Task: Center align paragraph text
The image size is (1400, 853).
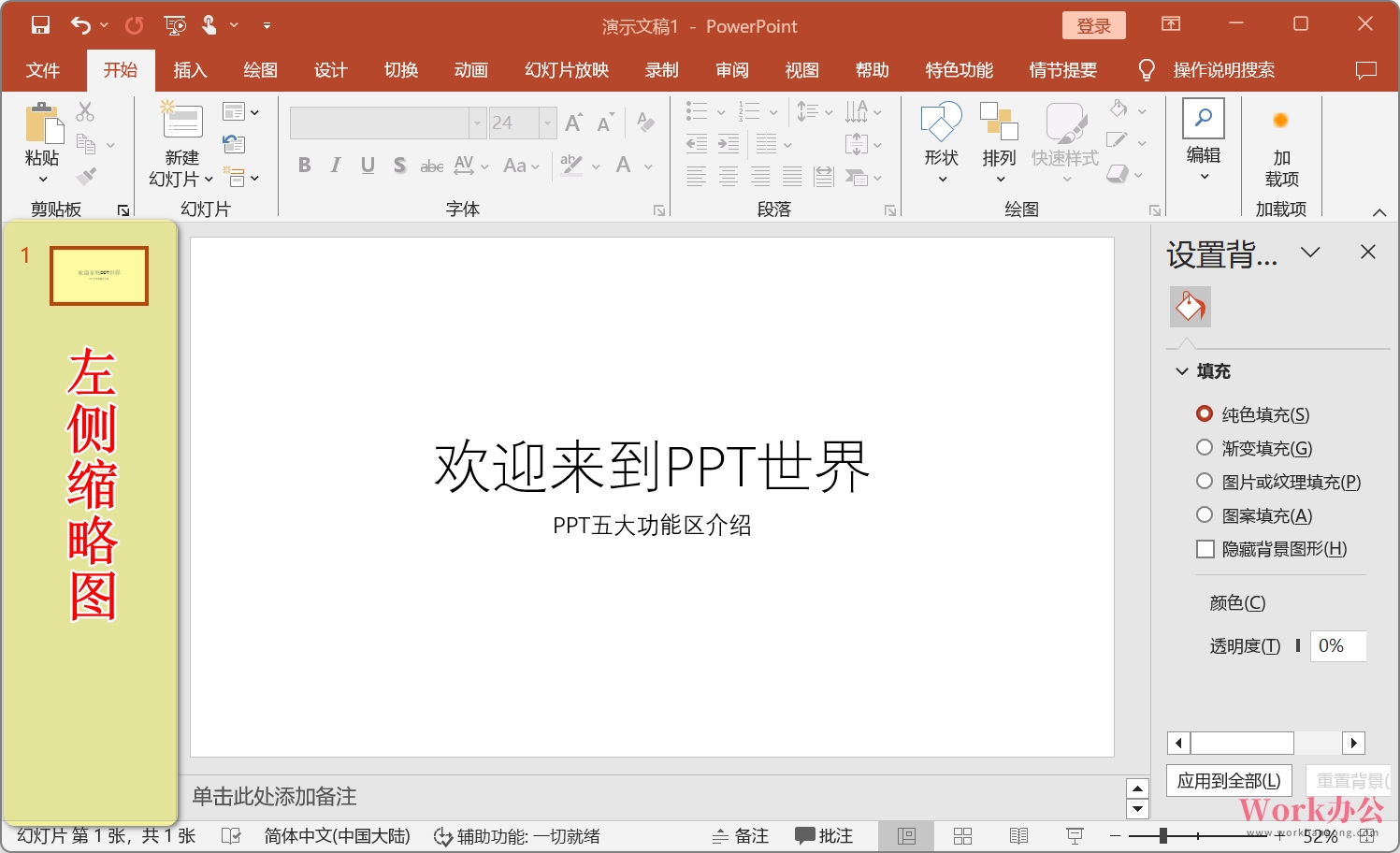Action: (729, 176)
